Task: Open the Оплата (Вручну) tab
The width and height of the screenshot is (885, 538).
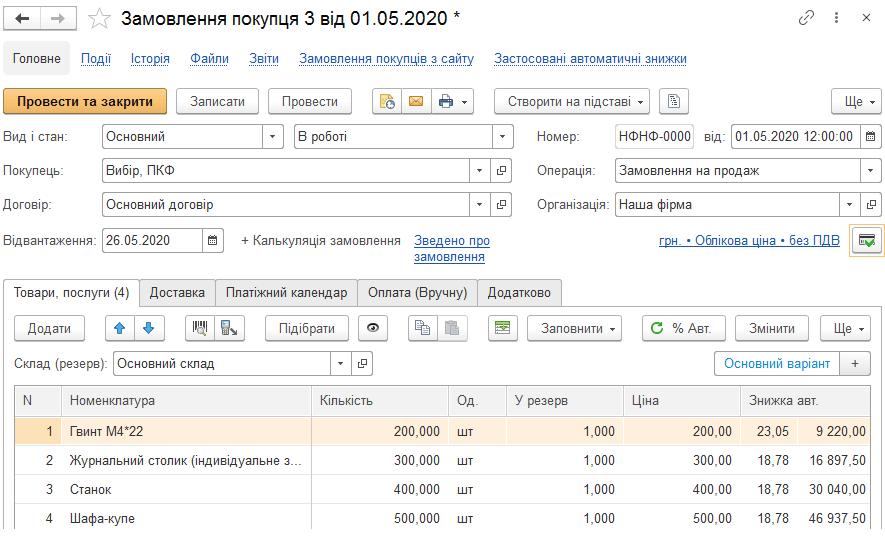Action: (418, 292)
